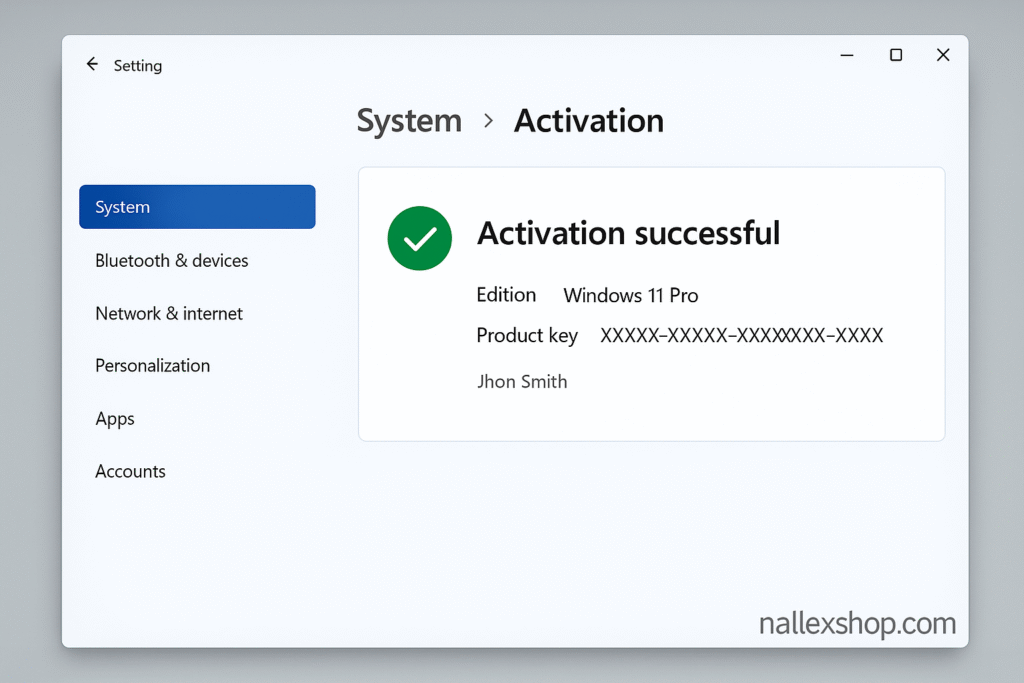Screen dimensions: 1024x683
Task: Open the Accounts settings page
Action: (130, 471)
